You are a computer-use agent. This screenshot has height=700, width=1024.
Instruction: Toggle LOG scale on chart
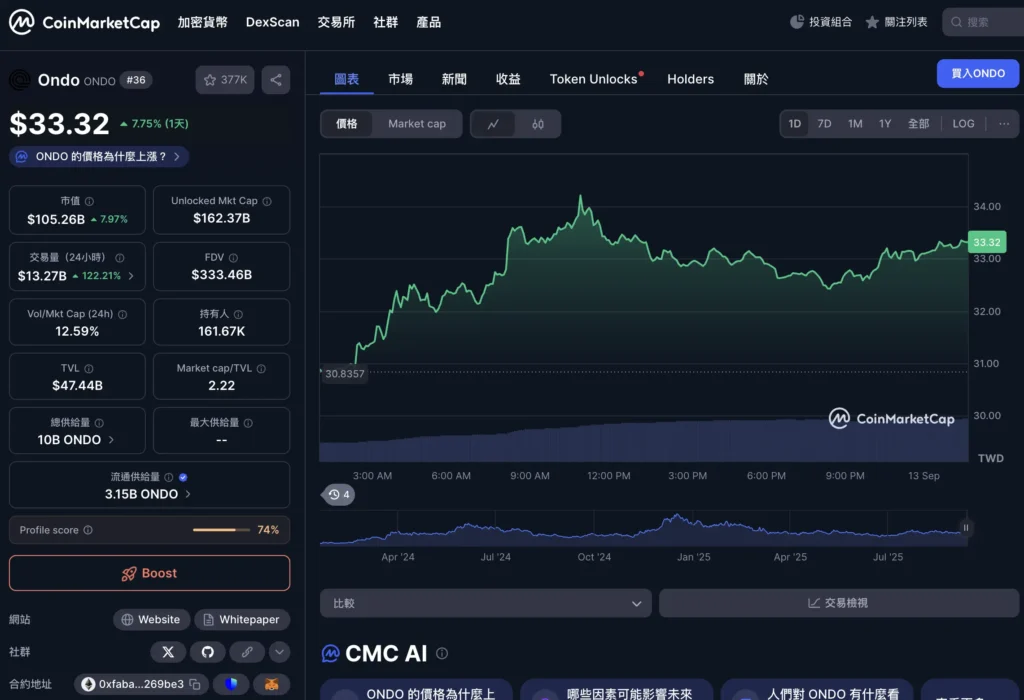(x=963, y=124)
